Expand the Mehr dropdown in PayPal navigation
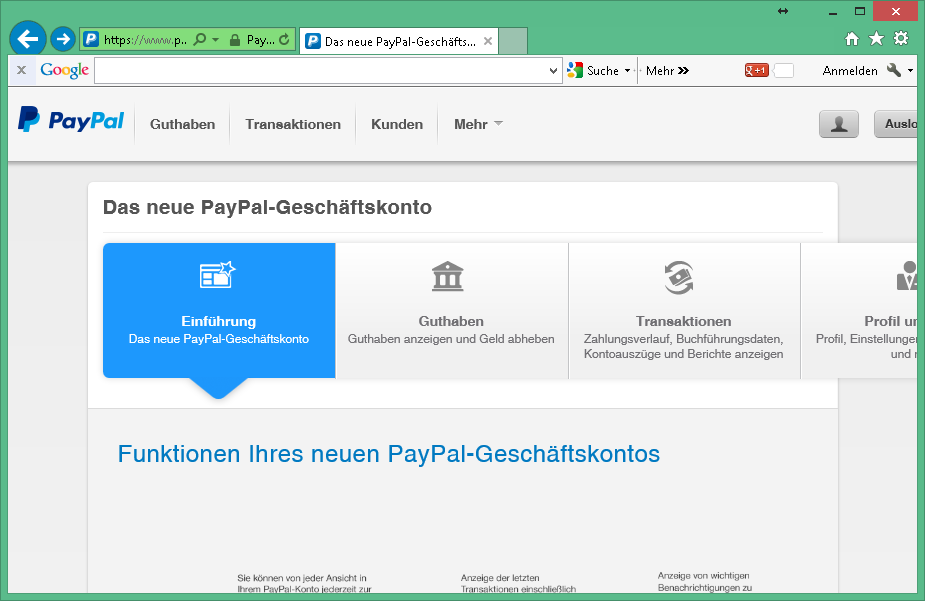The image size is (925, 601). click(478, 124)
